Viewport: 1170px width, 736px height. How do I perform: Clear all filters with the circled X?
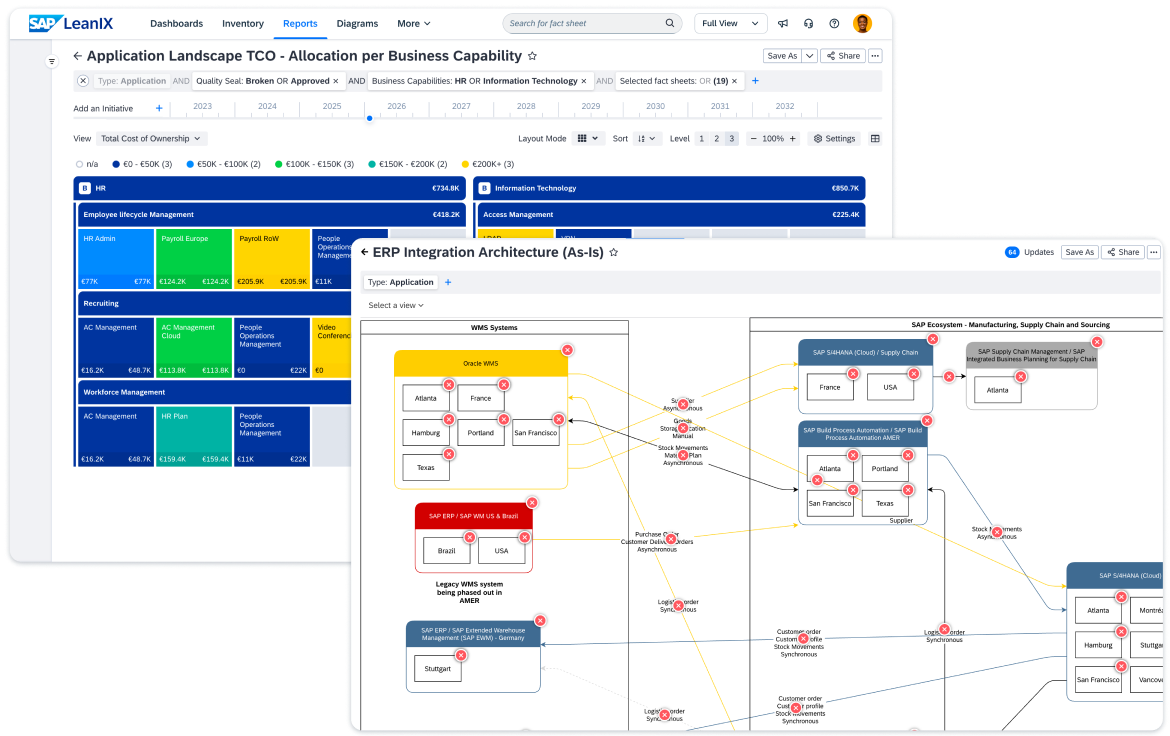(83, 81)
